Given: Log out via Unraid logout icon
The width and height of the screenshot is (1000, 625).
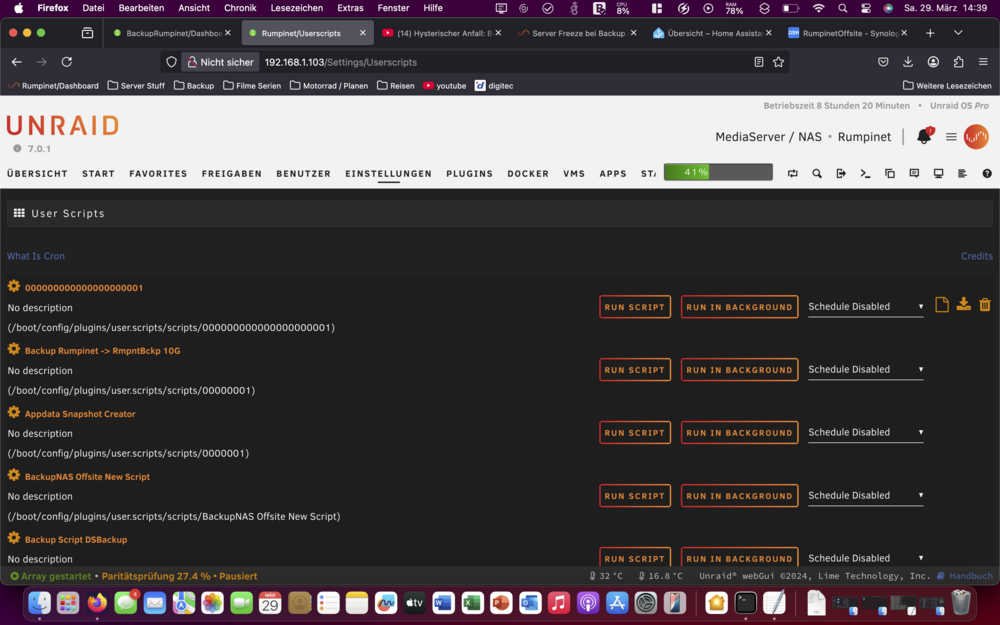Looking at the screenshot, I should [841, 173].
